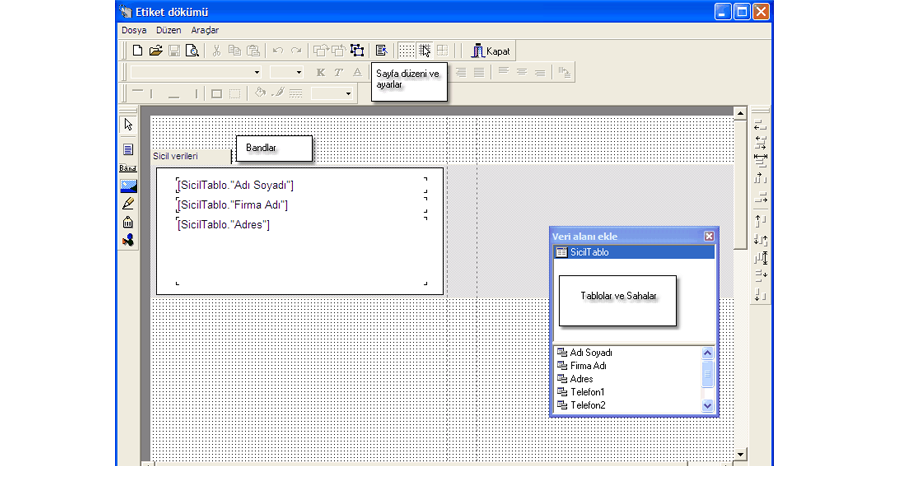Screen dimensions: 907x493
Task: Click the New report icon
Action: [137, 50]
